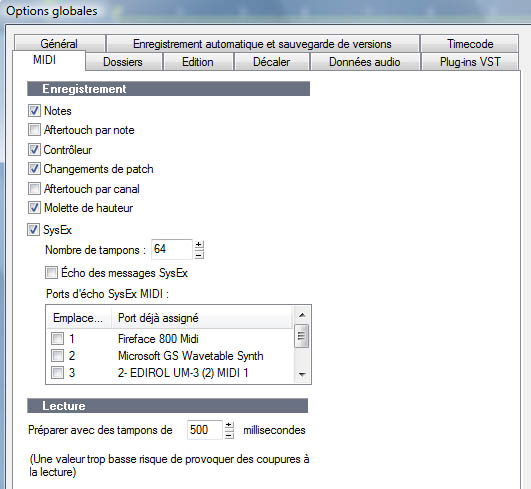The height and width of the screenshot is (489, 531).
Task: Click the port list scroll up arrow
Action: [302, 315]
